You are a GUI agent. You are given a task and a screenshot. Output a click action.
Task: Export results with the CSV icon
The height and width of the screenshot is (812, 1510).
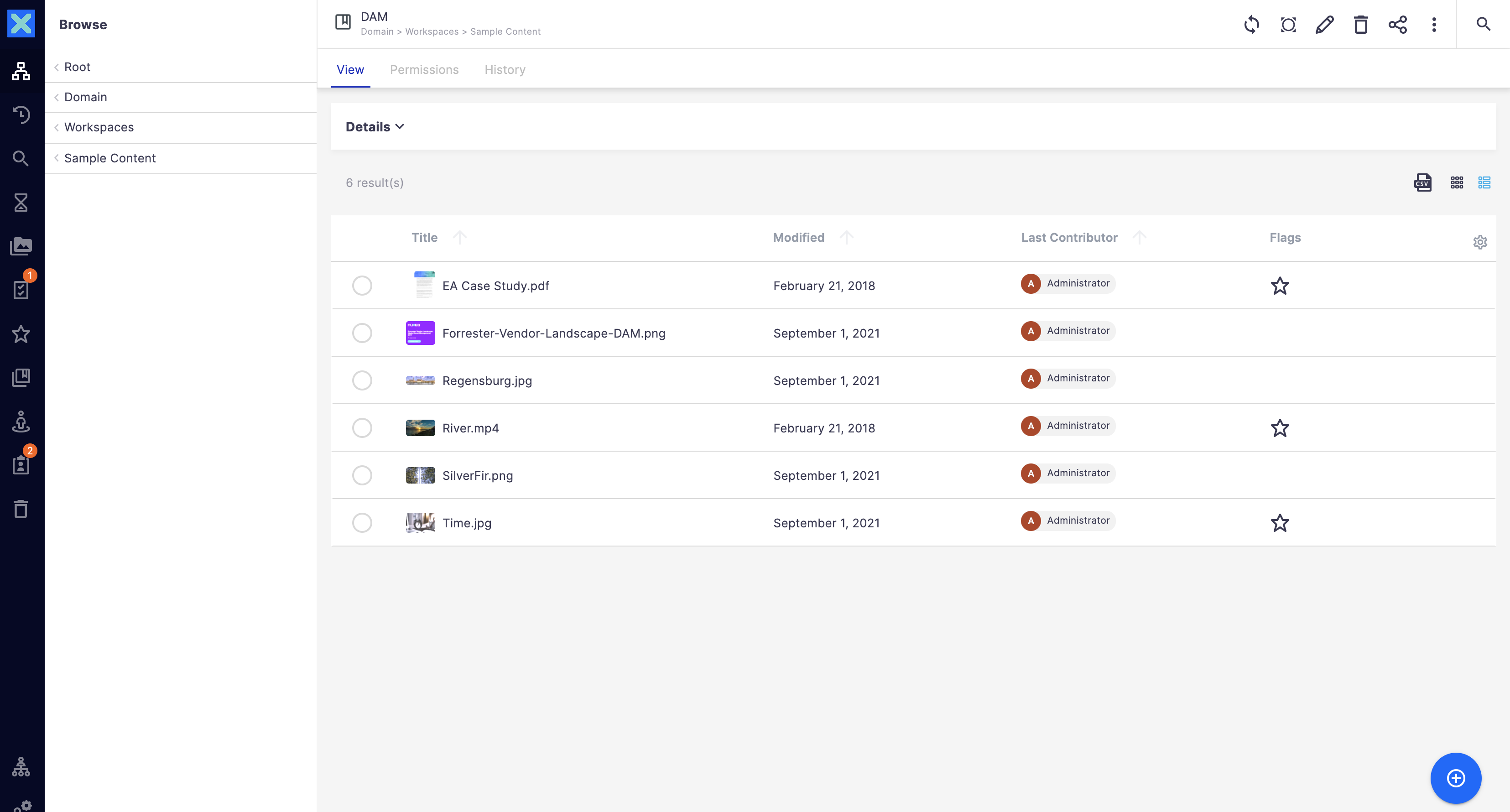(1423, 183)
